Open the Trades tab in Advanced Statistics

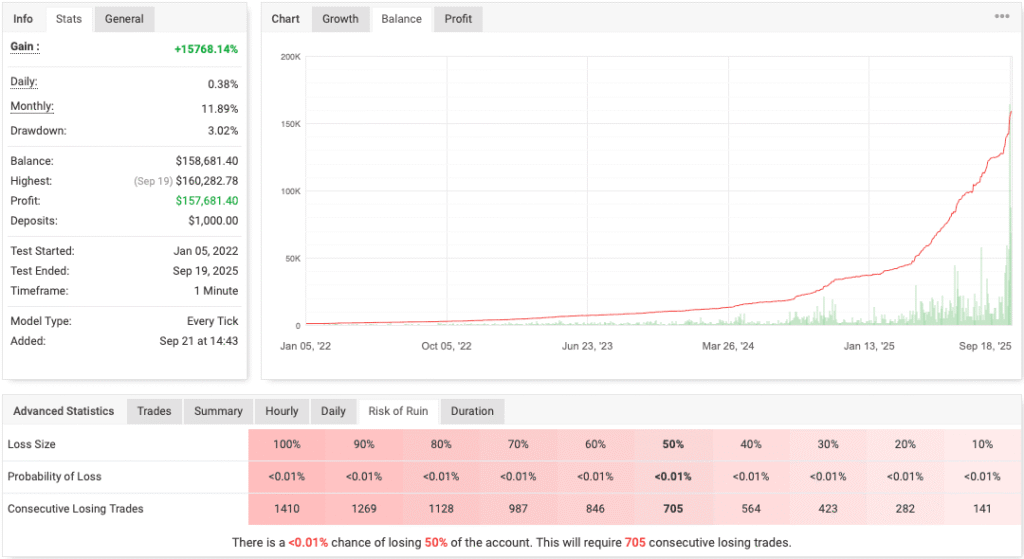tap(154, 411)
